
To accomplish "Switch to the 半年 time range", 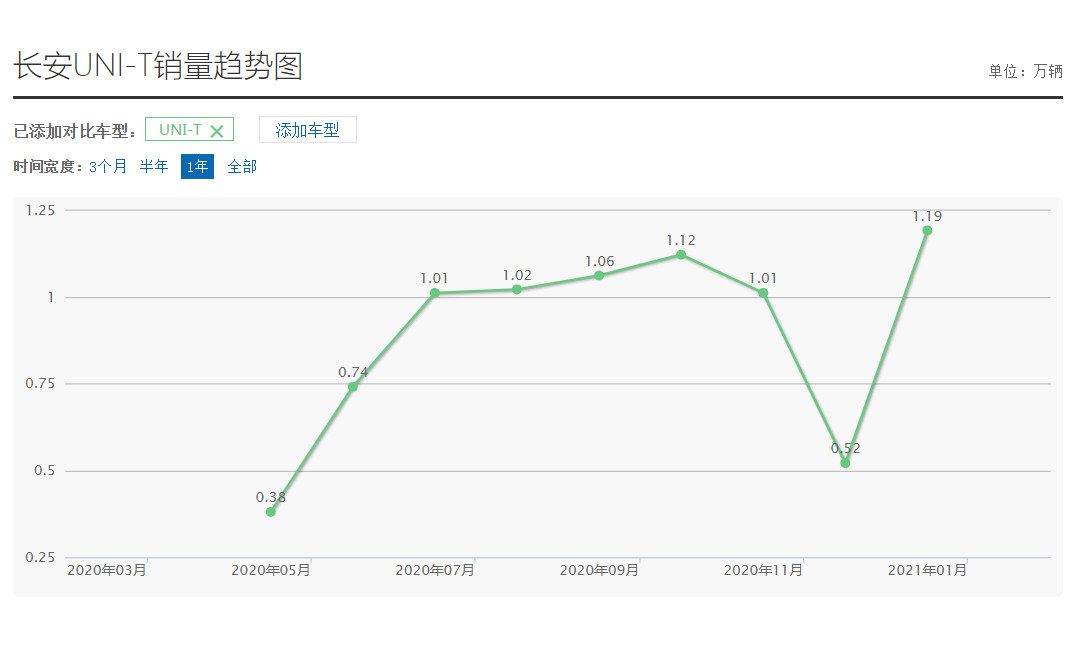I will (154, 167).
